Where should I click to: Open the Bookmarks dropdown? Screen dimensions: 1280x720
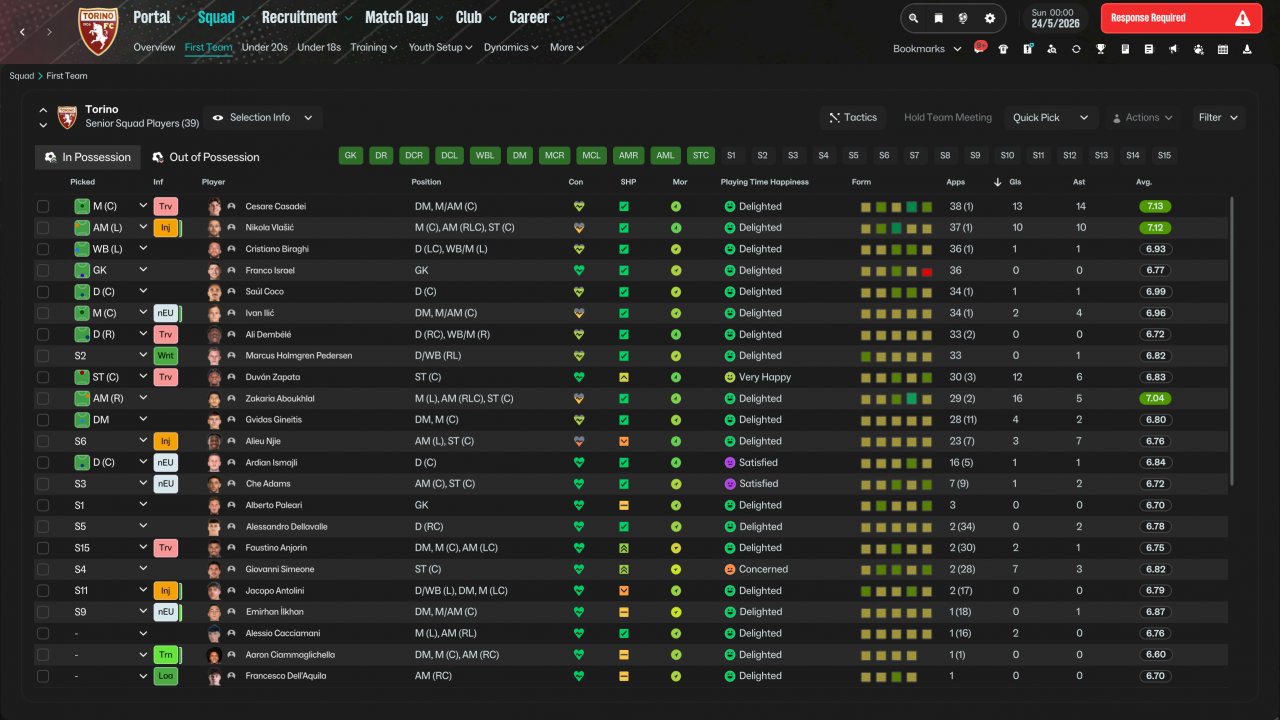tap(927, 49)
